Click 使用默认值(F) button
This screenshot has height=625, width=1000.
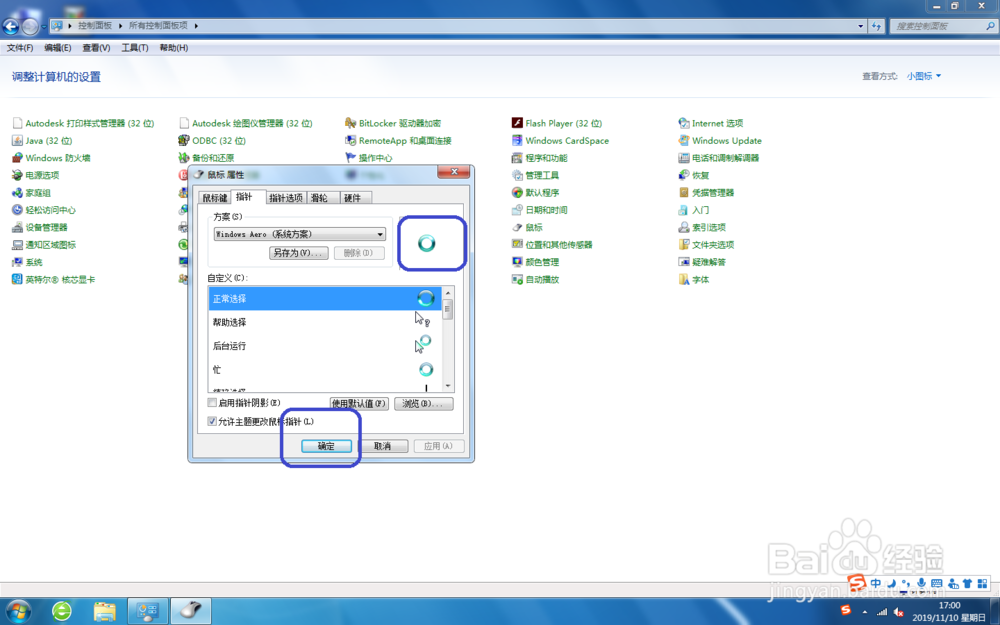point(359,403)
